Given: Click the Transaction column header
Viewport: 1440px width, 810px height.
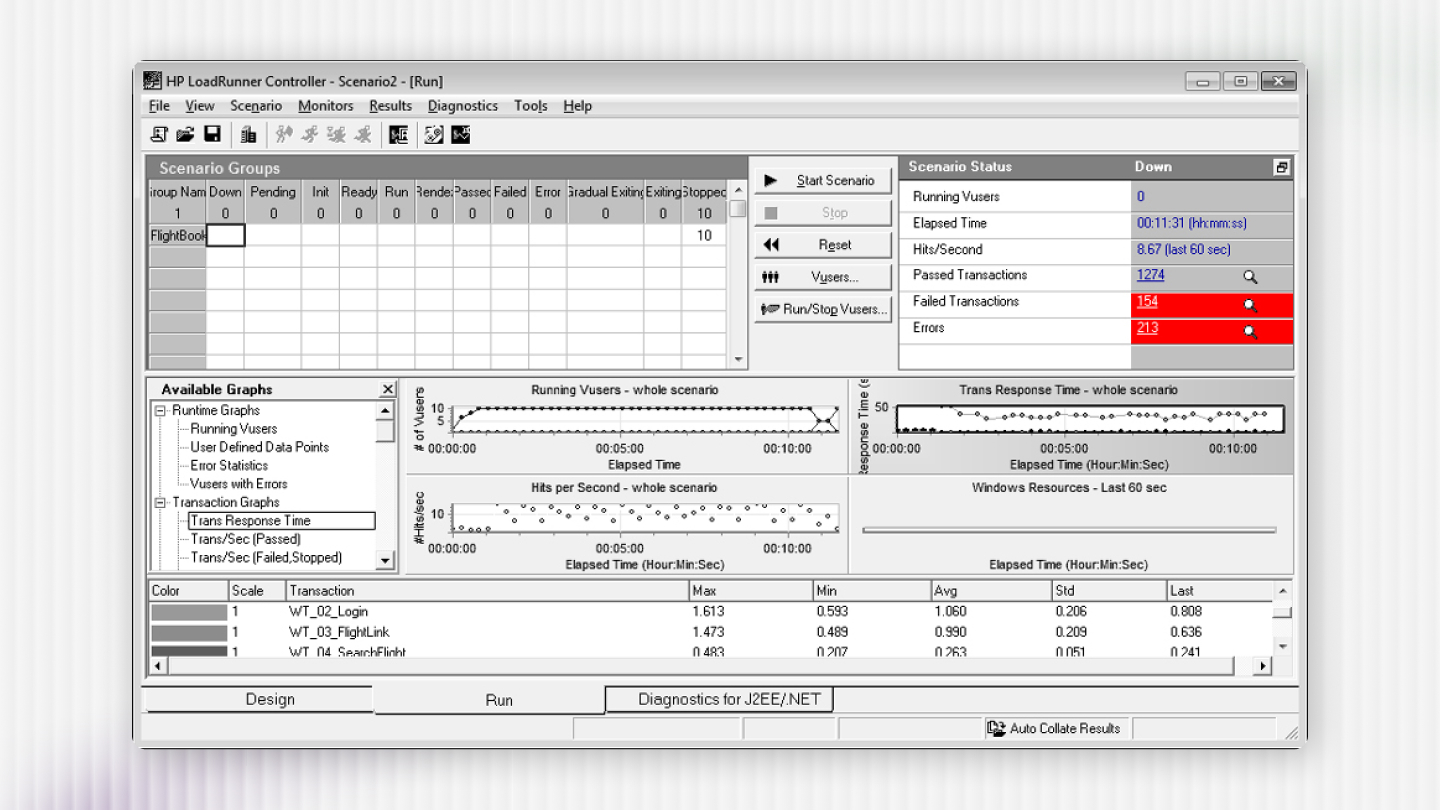Looking at the screenshot, I should click(488, 591).
